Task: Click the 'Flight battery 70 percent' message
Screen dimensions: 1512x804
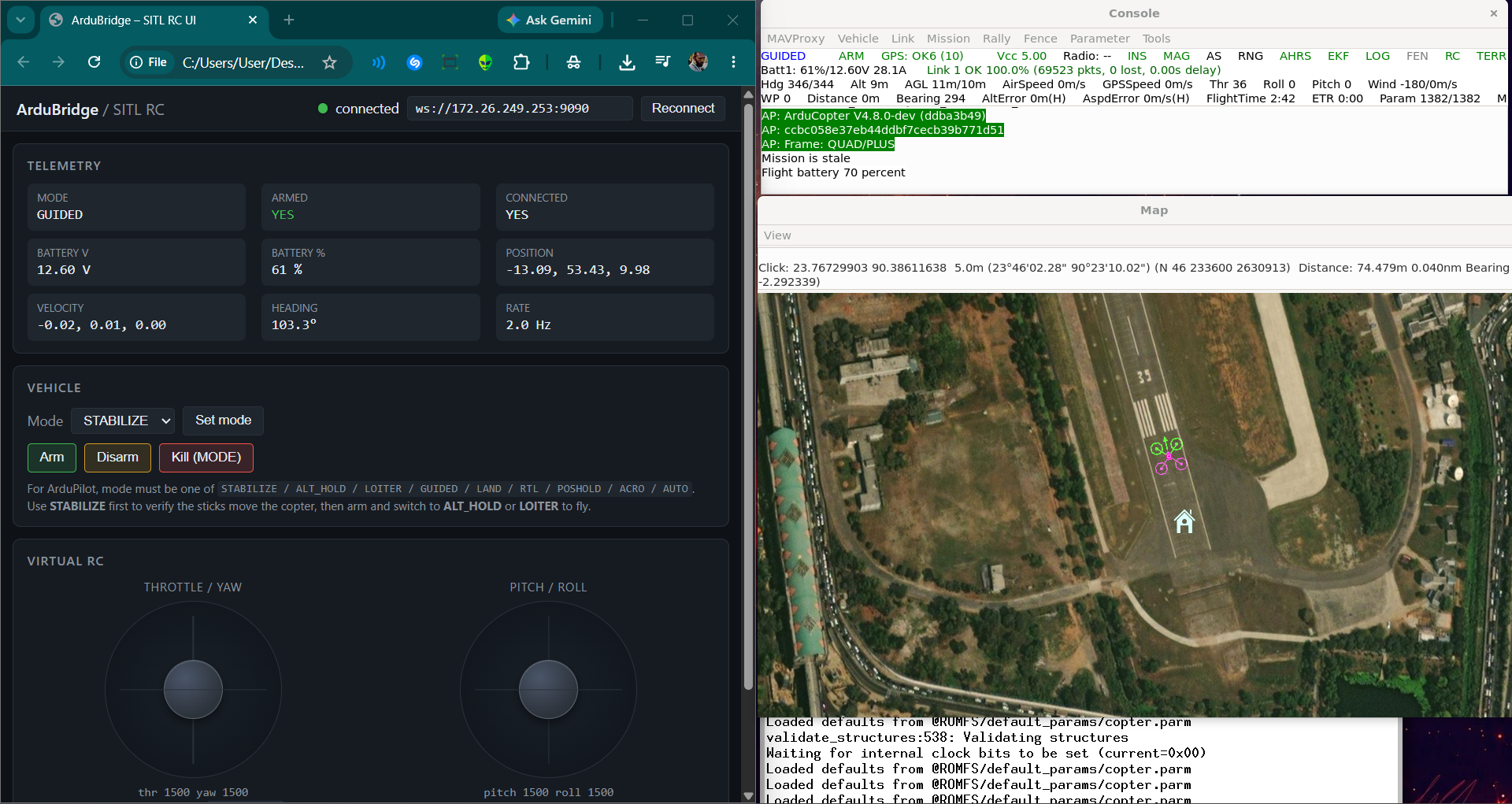Action: tap(833, 172)
